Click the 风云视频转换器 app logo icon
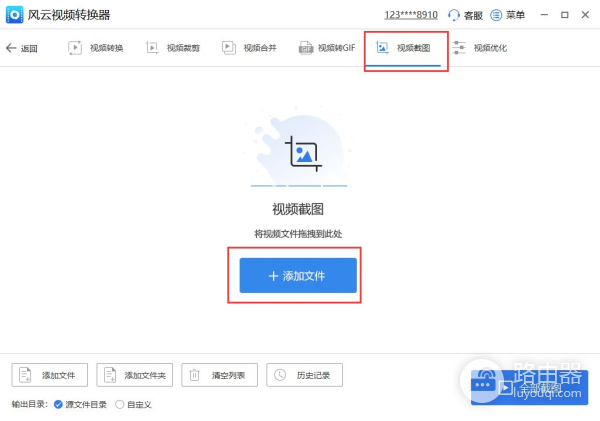The image size is (600, 421). click(x=15, y=15)
